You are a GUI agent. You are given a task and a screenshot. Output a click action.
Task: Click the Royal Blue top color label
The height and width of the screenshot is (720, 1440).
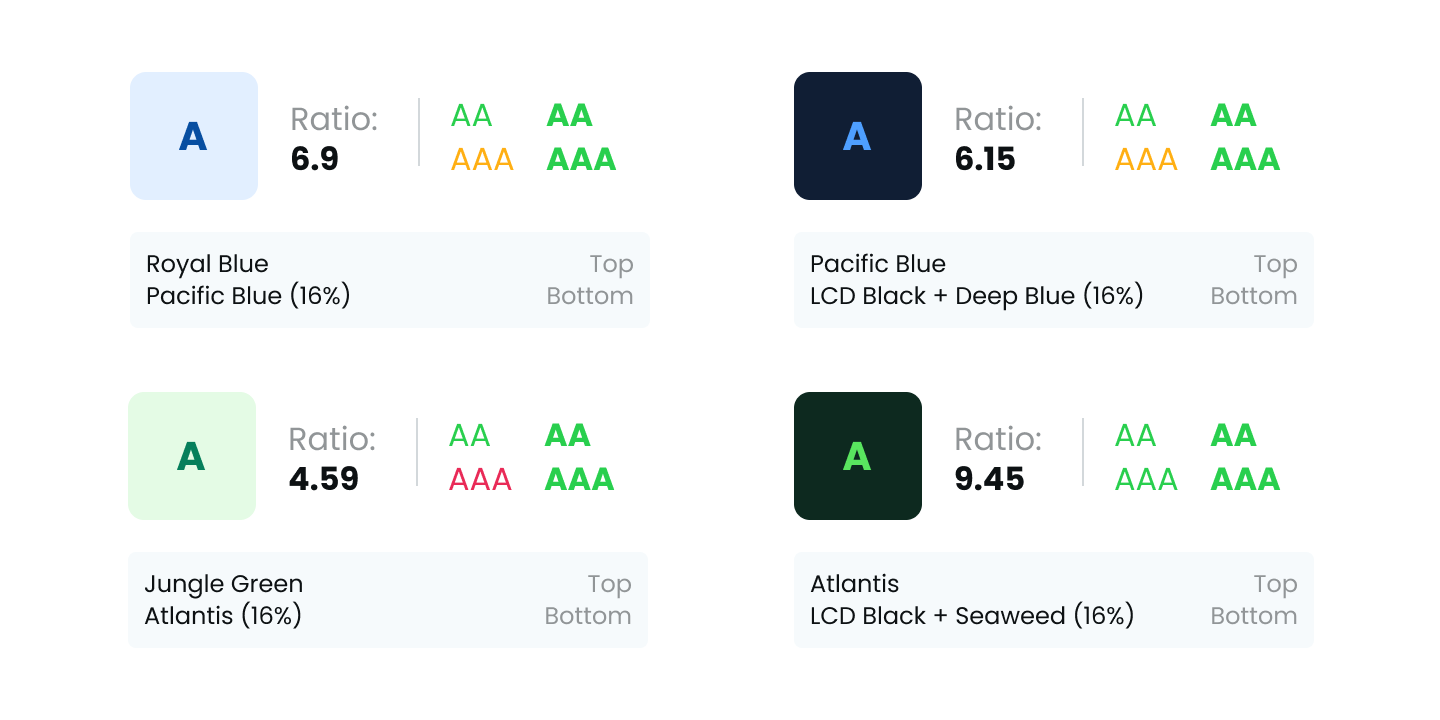207,264
